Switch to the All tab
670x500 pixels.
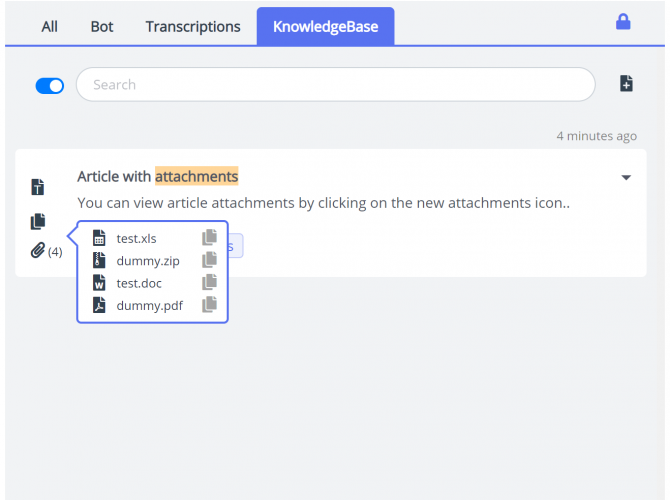(49, 27)
